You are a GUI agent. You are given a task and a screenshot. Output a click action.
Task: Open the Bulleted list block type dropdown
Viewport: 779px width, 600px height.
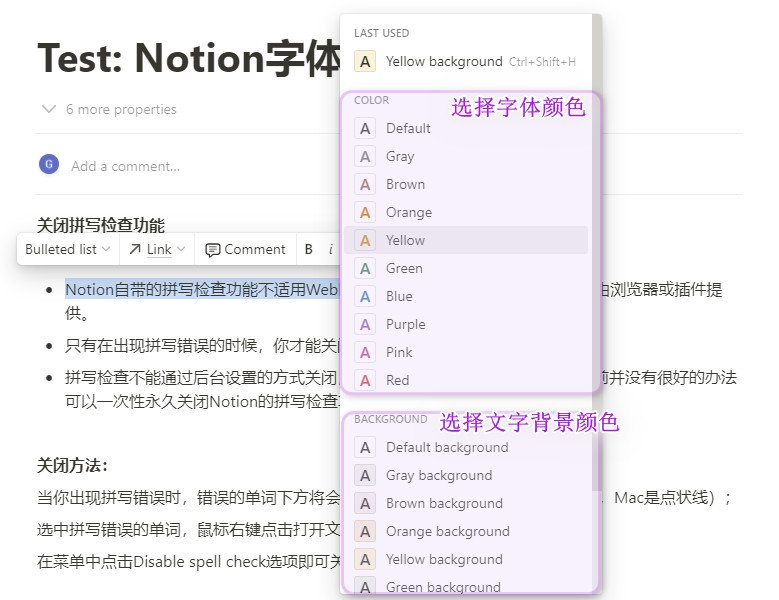click(68, 249)
